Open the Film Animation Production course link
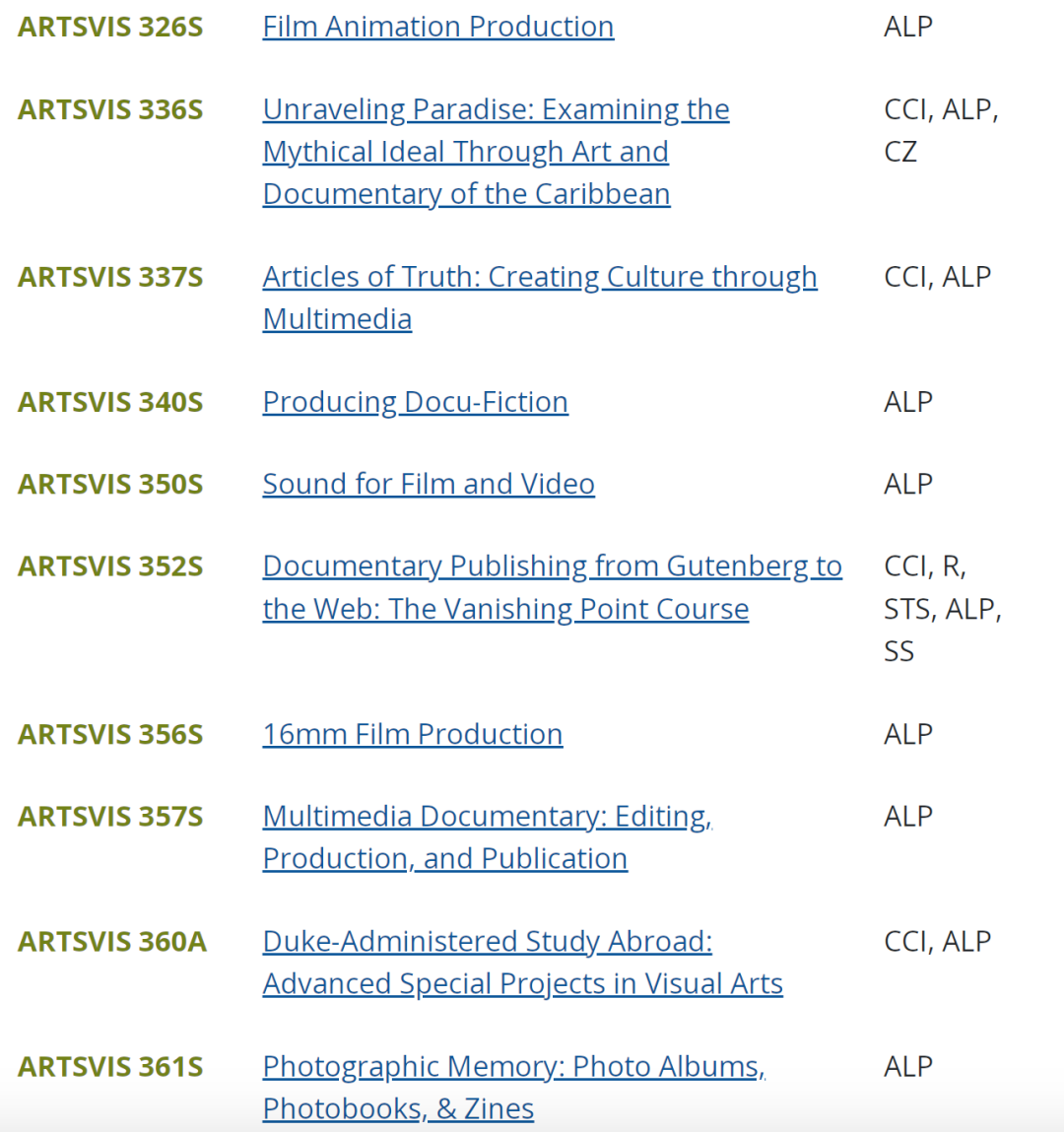Image resolution: width=1064 pixels, height=1132 pixels. coord(437,27)
